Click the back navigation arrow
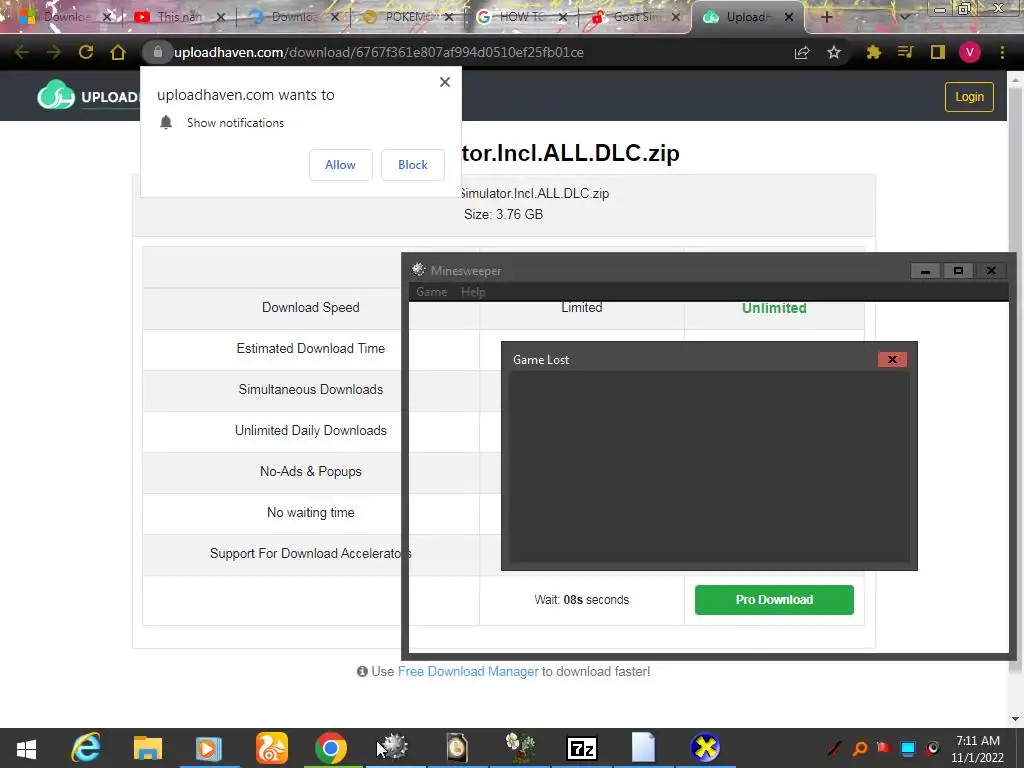Image resolution: width=1024 pixels, height=768 pixels. pyautogui.click(x=22, y=52)
